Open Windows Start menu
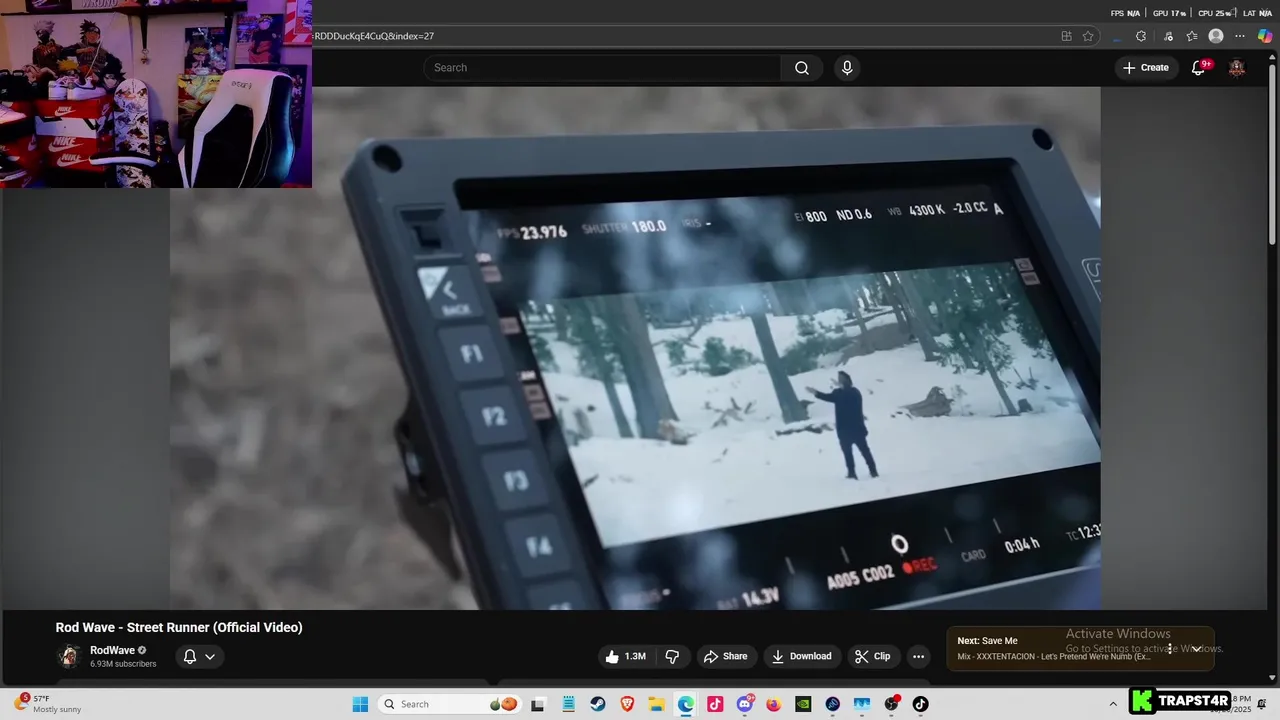 (360, 704)
